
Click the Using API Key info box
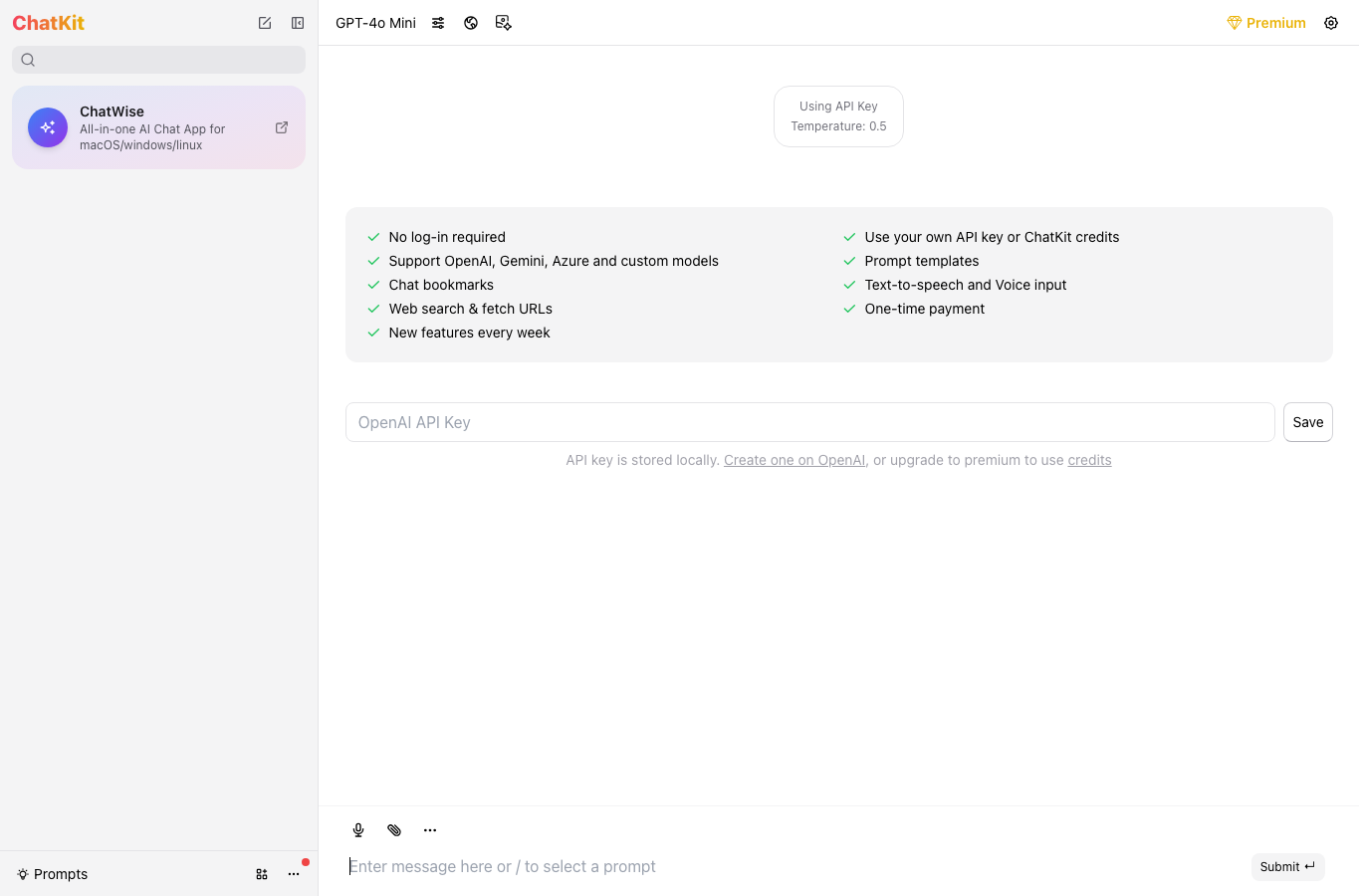(x=838, y=116)
